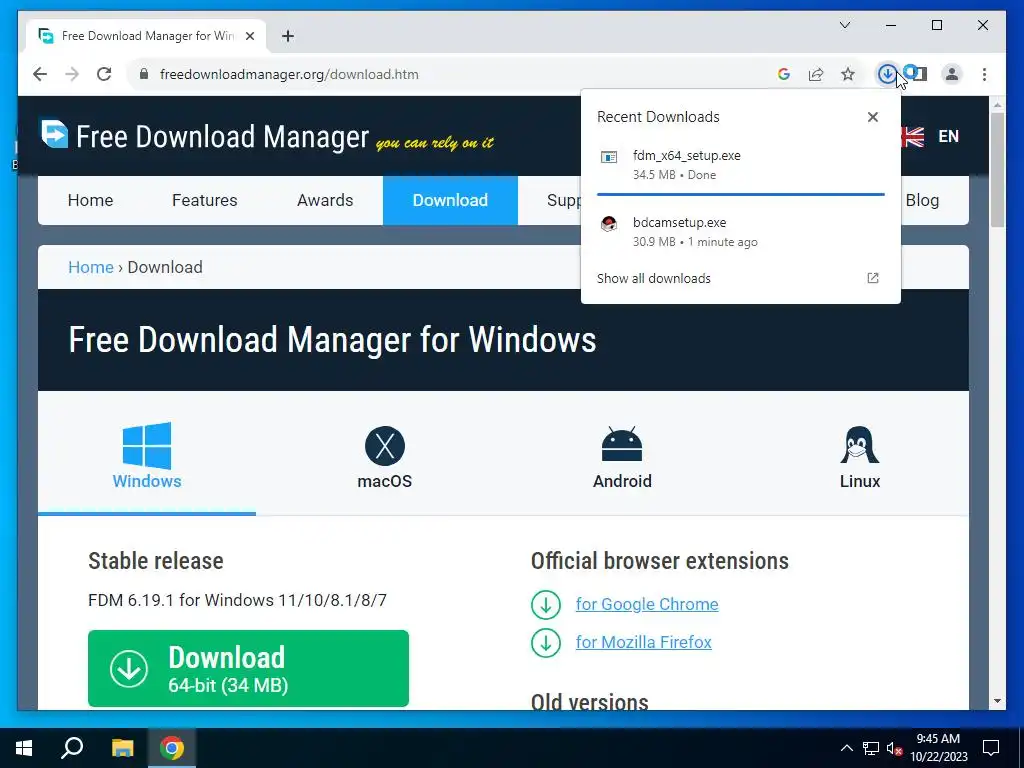Click Show all downloads
Screen dimensions: 1024x768
tap(654, 278)
